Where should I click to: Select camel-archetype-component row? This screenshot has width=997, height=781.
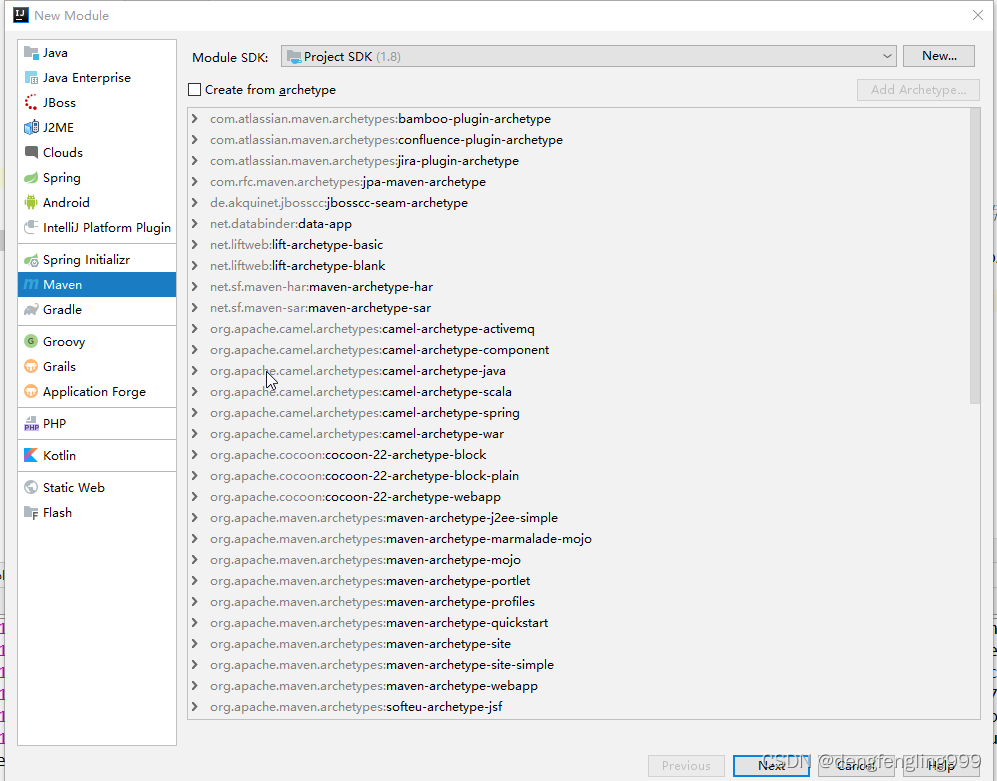coord(579,350)
